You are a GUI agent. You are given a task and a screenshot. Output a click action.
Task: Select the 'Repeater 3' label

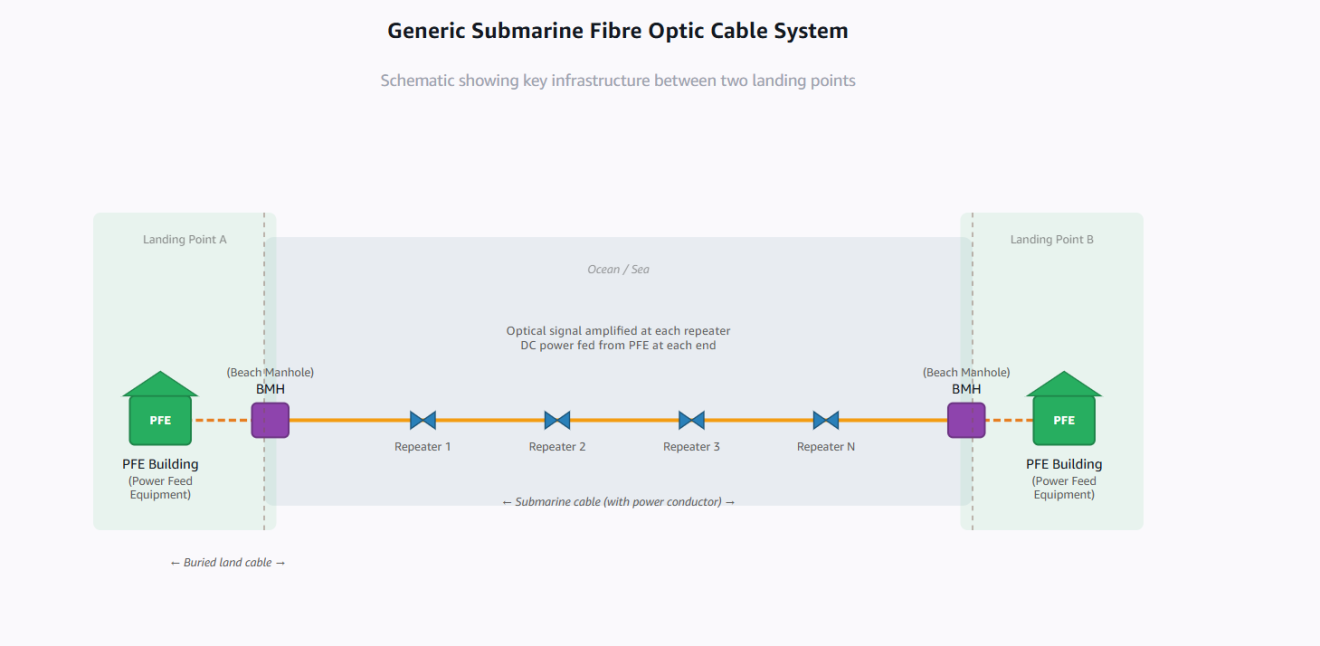click(x=691, y=447)
